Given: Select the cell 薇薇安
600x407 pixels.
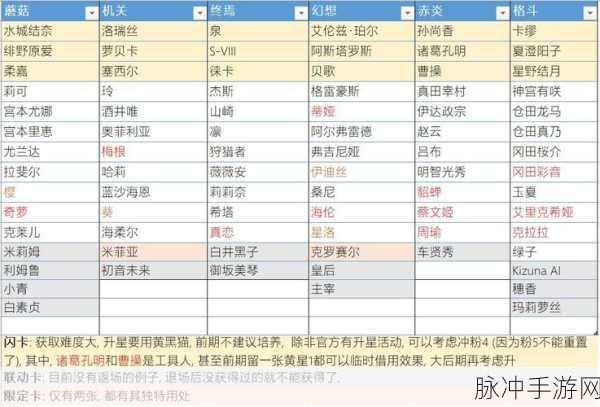Looking at the screenshot, I should point(258,172).
